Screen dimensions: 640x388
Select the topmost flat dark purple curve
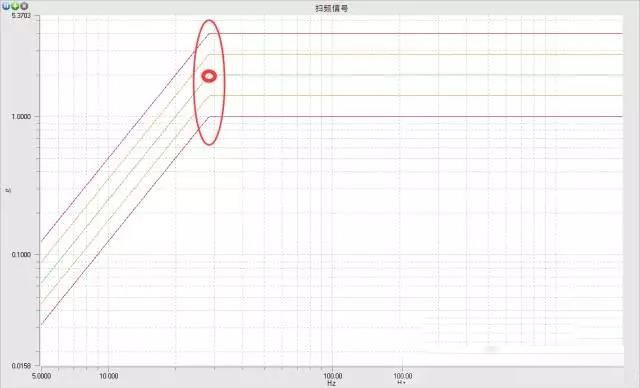(416, 33)
